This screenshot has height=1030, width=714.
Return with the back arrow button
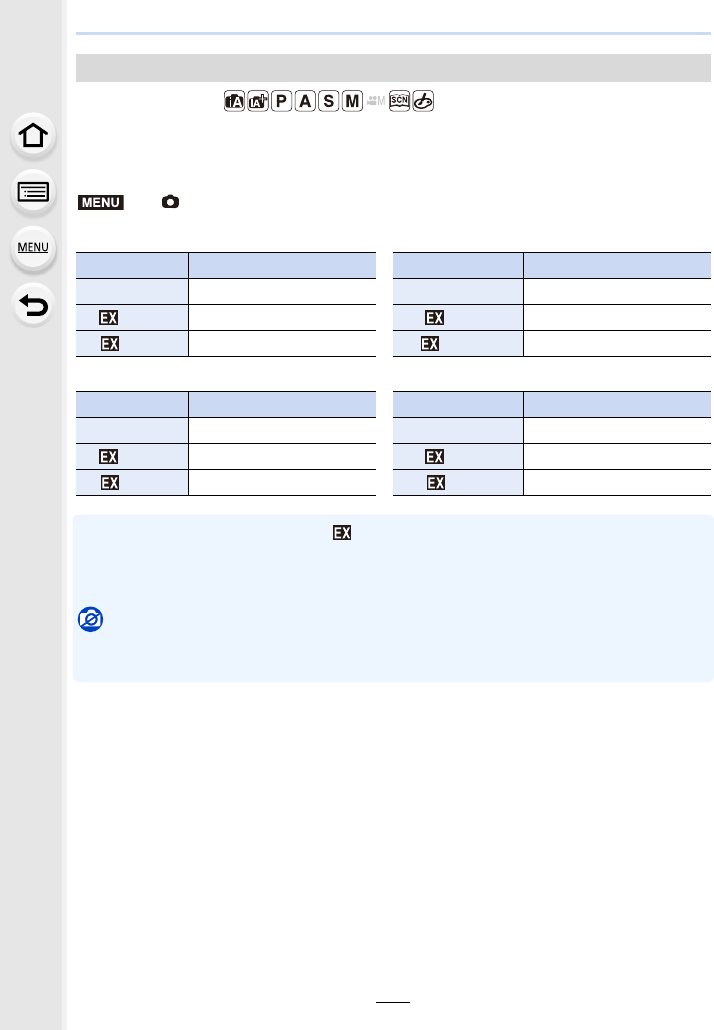(35, 304)
